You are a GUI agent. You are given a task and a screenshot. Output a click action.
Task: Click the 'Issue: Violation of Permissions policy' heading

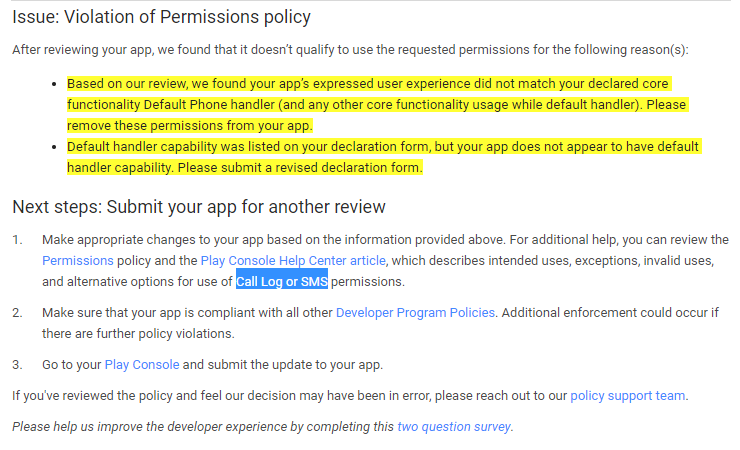click(161, 17)
